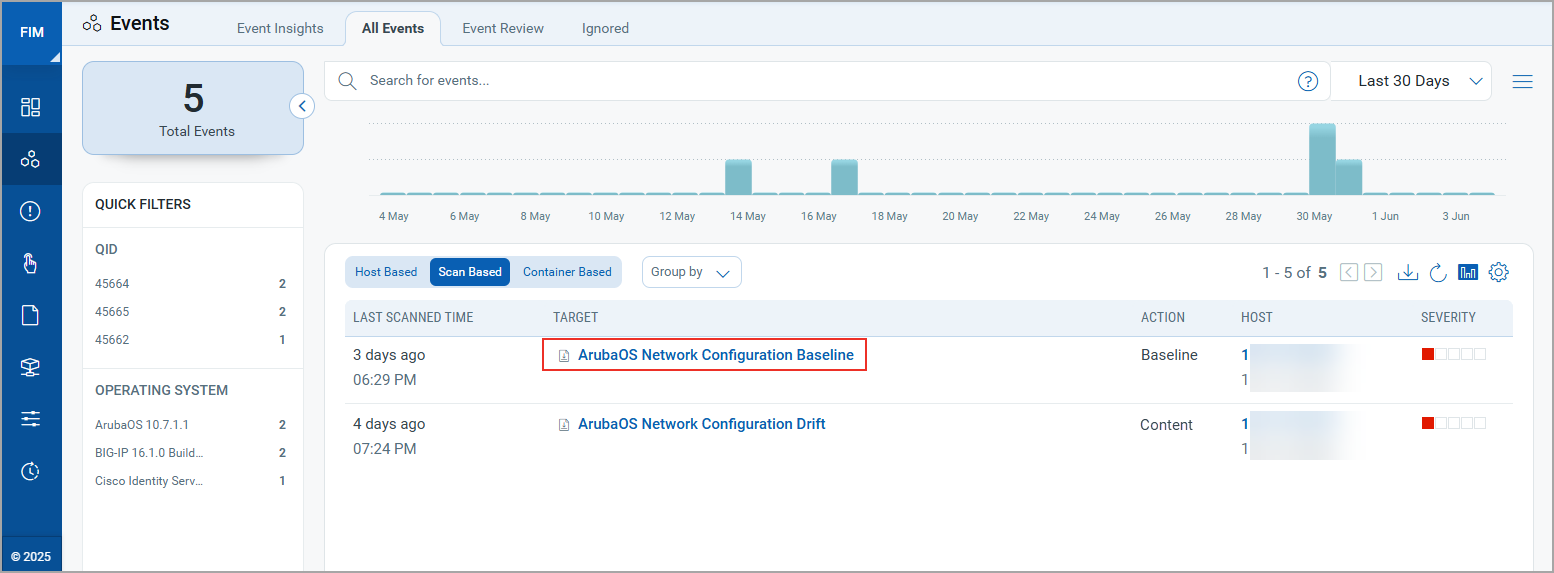This screenshot has height=573, width=1554.
Task: Open search help question mark icon
Action: [x=1307, y=81]
